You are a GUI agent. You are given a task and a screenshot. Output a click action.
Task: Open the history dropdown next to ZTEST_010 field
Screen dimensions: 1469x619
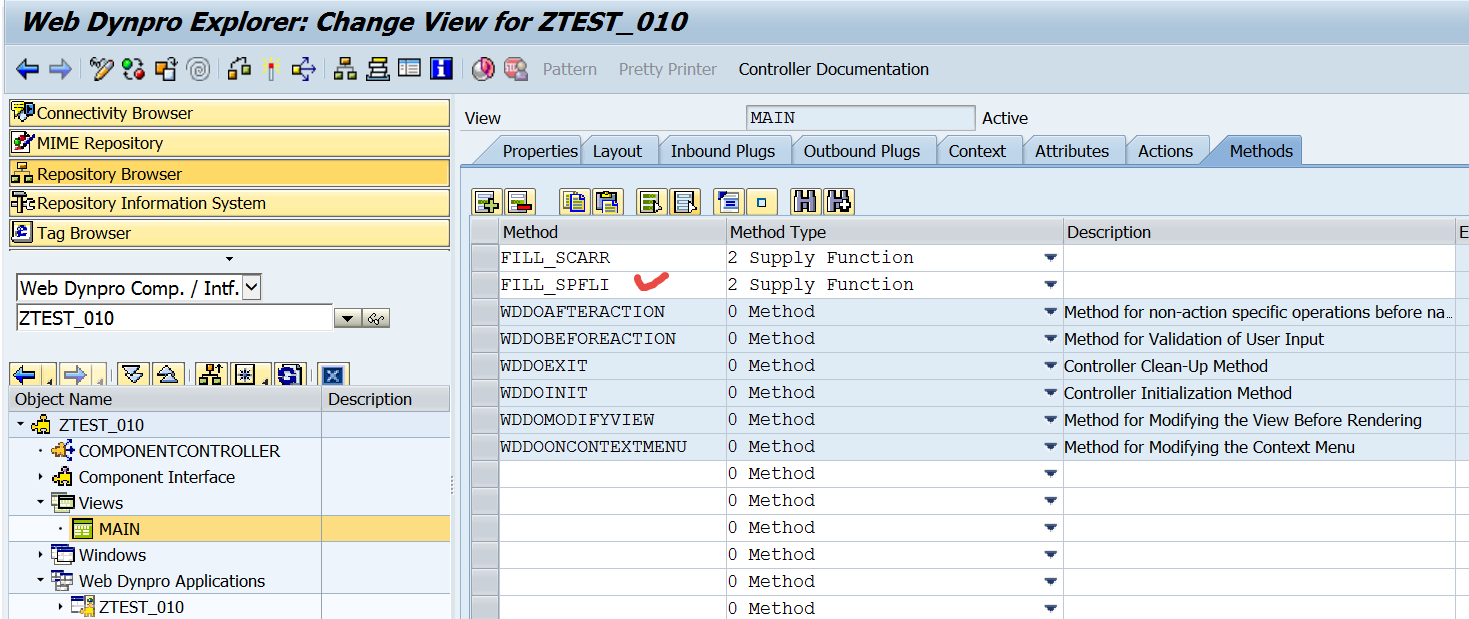pos(347,319)
